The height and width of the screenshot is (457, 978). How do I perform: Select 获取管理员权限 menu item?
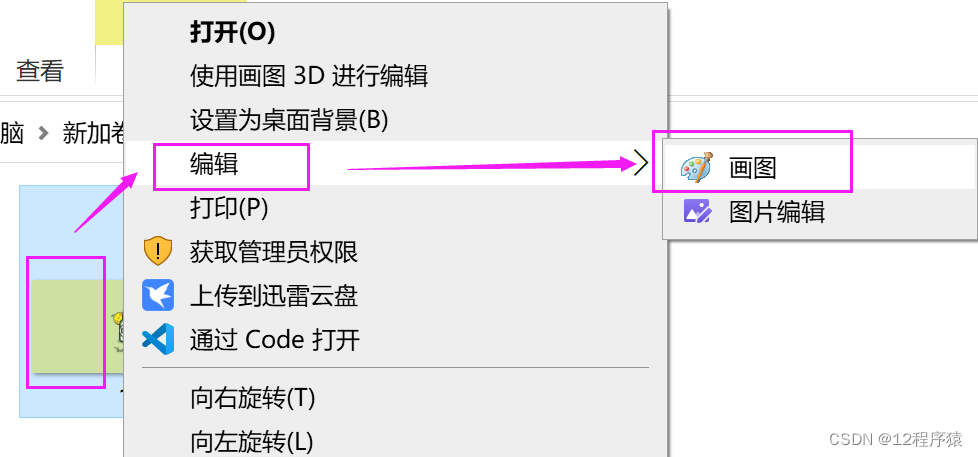[274, 252]
